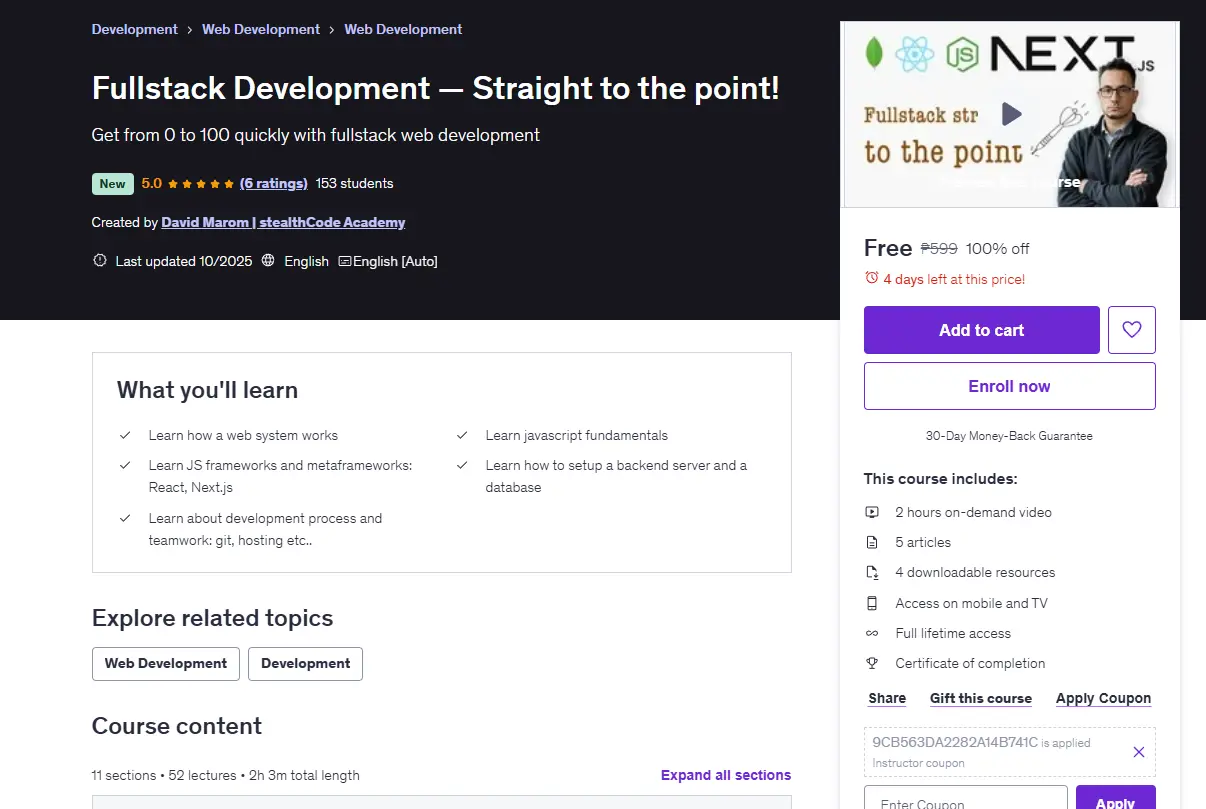Click the infinity lifetime access icon
Image resolution: width=1206 pixels, height=809 pixels.
click(x=872, y=633)
